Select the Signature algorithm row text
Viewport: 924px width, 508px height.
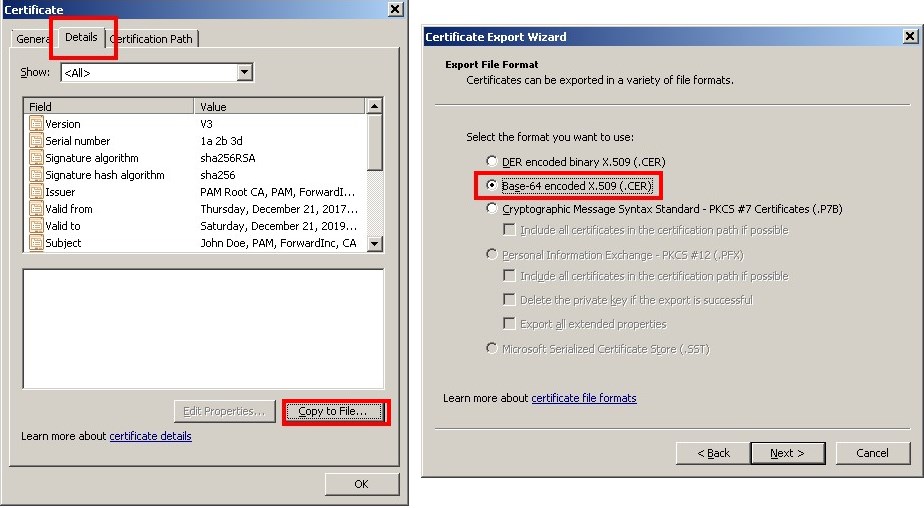click(x=92, y=158)
